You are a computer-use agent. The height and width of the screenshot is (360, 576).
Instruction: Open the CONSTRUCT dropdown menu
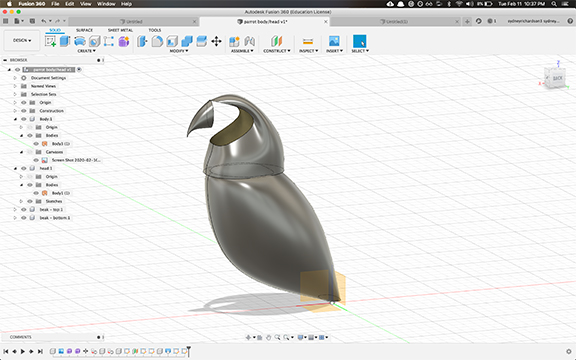(x=277, y=51)
